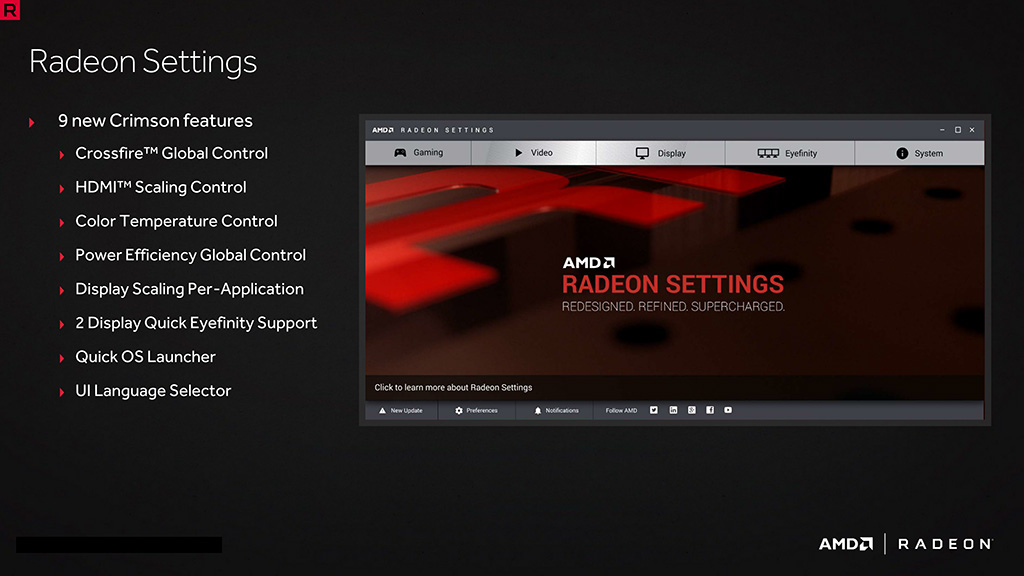Open AMD's LinkedIn page icon
Viewport: 1024px width, 576px height.
tap(673, 410)
